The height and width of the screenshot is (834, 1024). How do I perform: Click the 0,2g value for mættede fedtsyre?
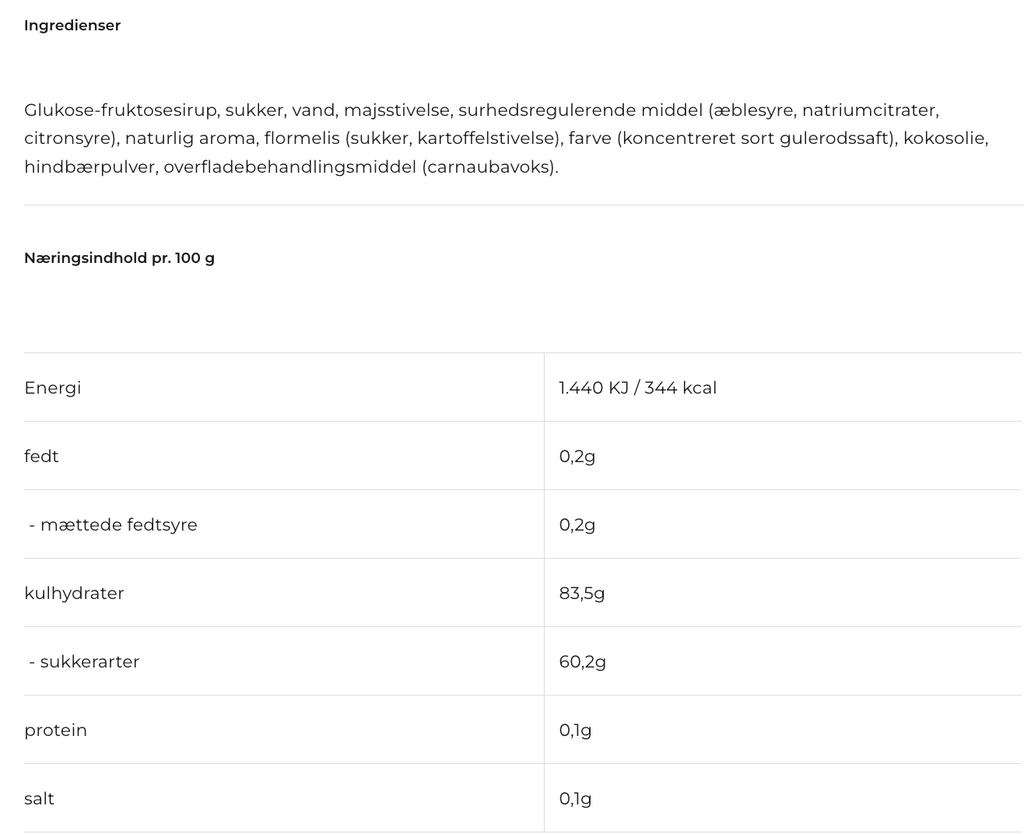click(577, 525)
